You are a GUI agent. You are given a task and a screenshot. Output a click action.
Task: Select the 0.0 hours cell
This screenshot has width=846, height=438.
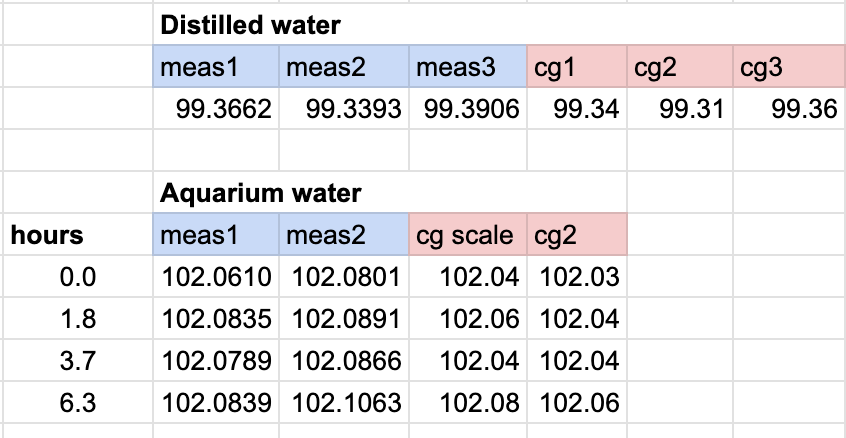click(76, 277)
